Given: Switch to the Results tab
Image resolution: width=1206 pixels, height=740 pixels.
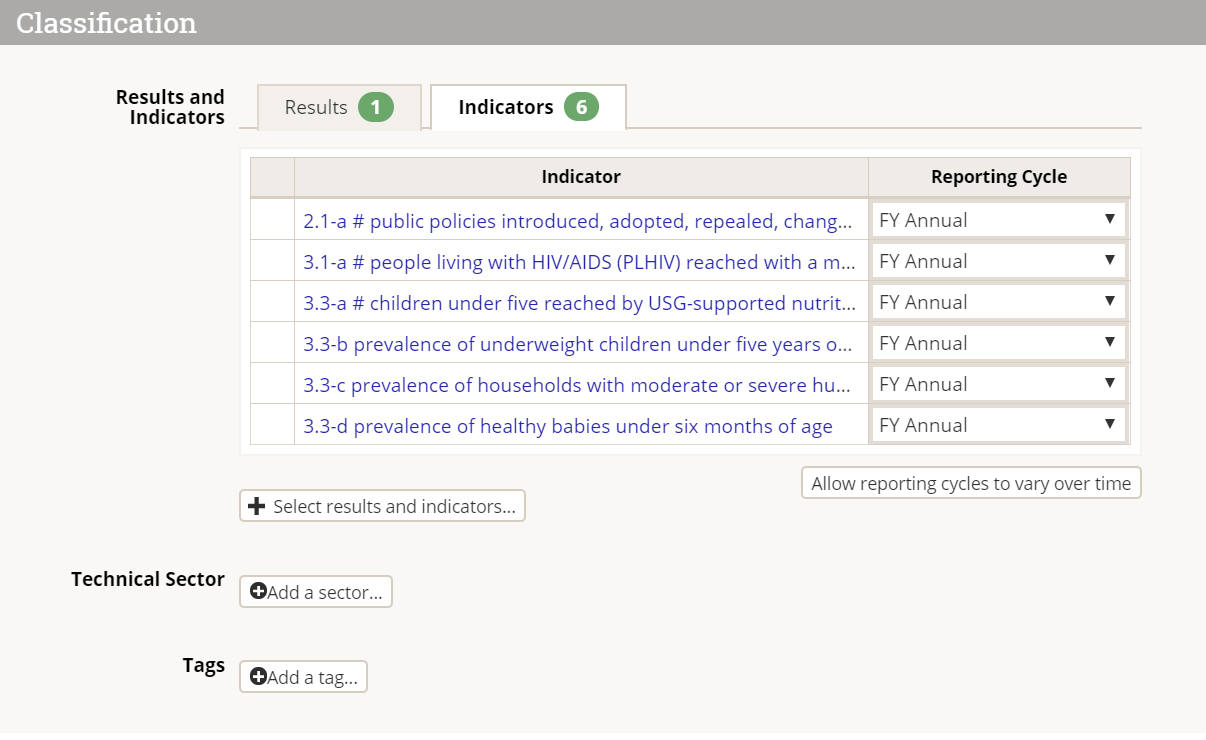Looking at the screenshot, I should [x=316, y=107].
